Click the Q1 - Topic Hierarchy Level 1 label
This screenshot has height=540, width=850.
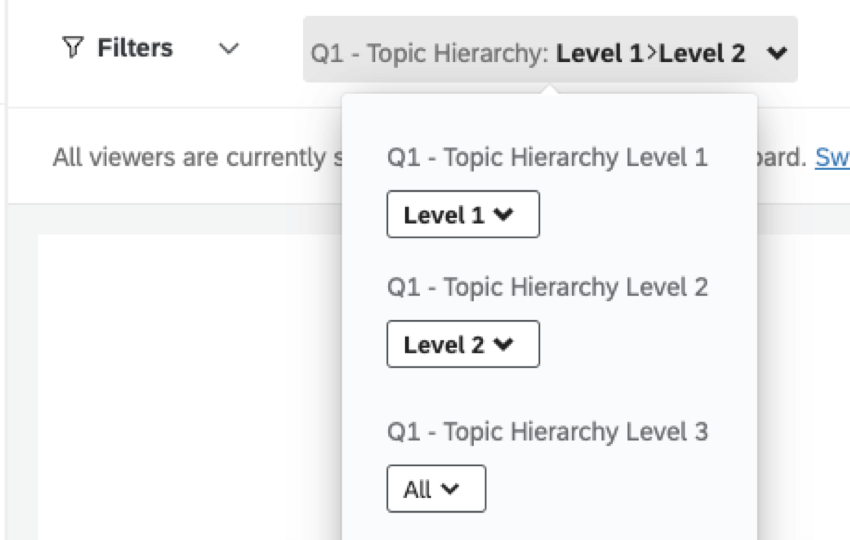(547, 158)
